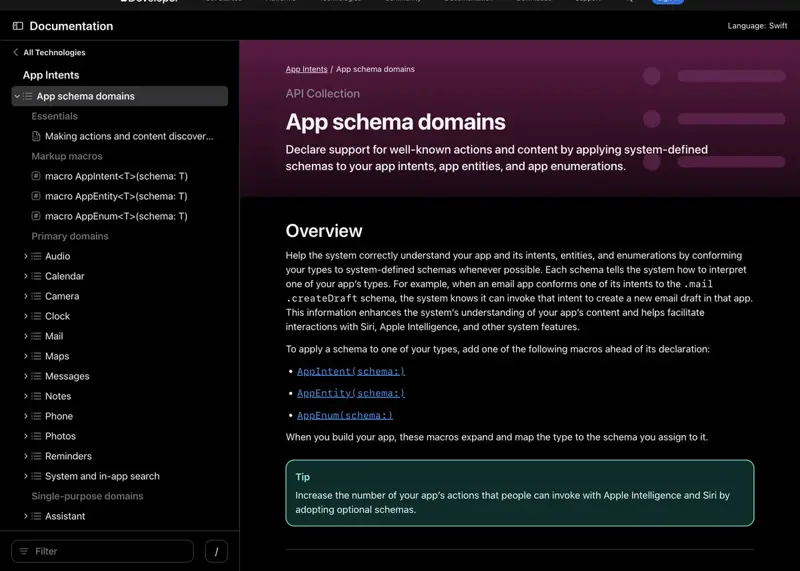Image resolution: width=800 pixels, height=571 pixels.
Task: Expand the Audio domain chevron
Action: coord(26,256)
